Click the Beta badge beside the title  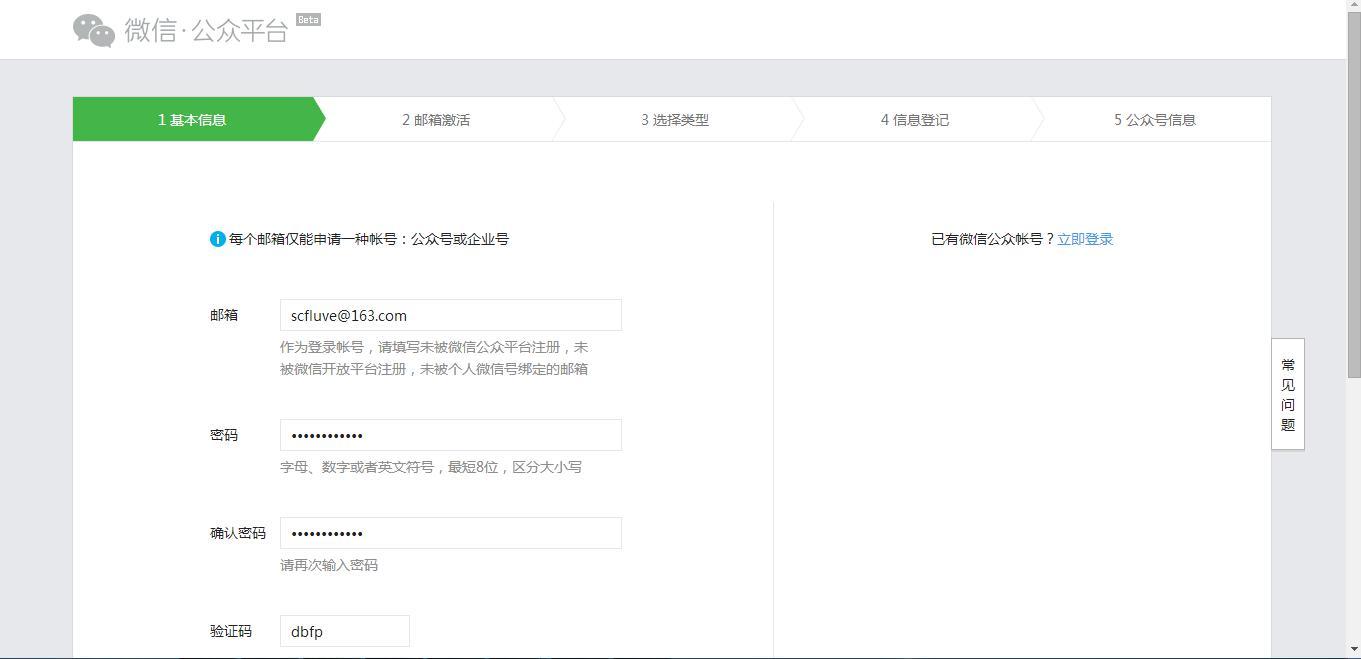tap(308, 19)
